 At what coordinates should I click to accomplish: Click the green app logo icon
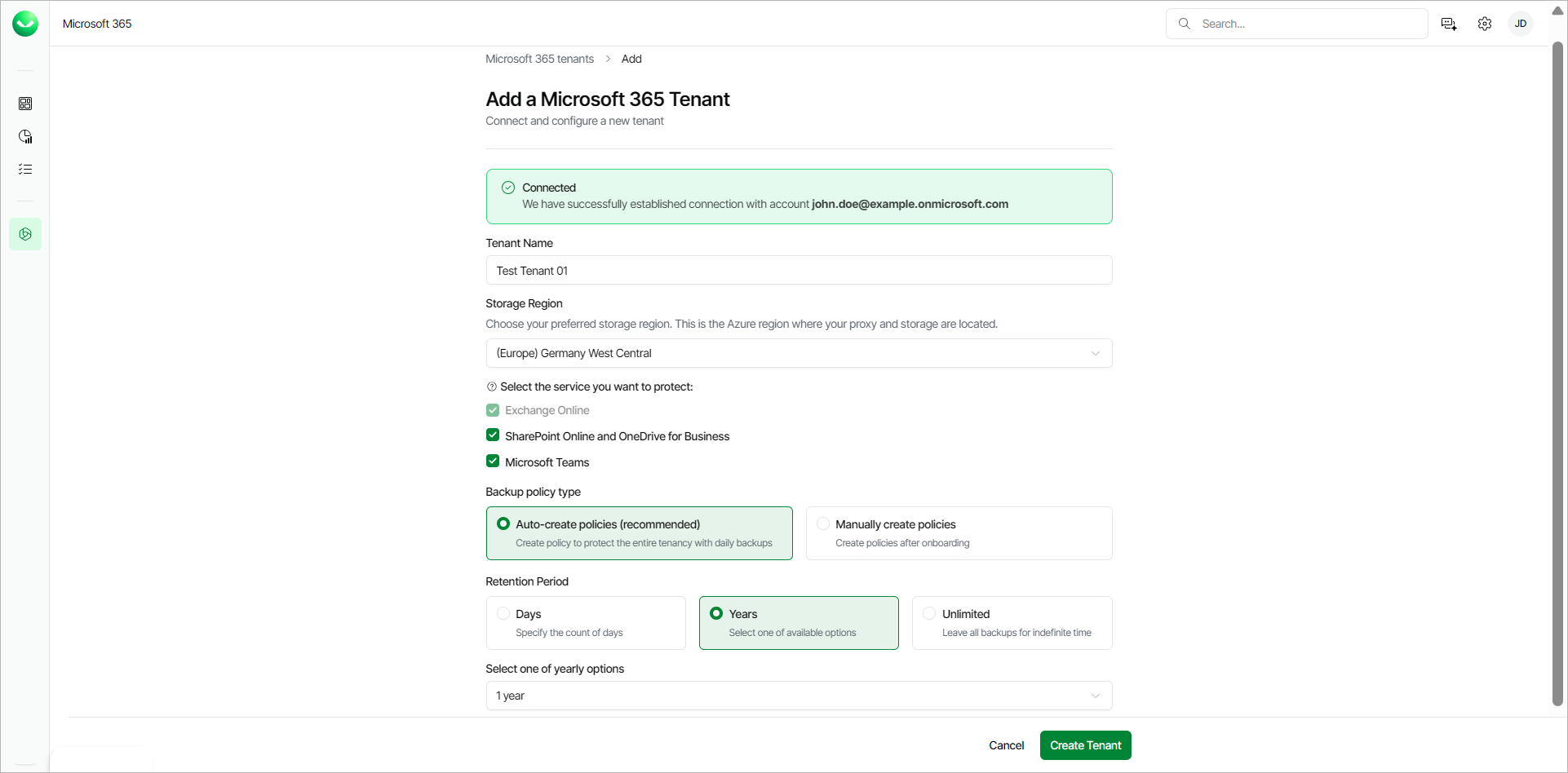click(x=25, y=24)
